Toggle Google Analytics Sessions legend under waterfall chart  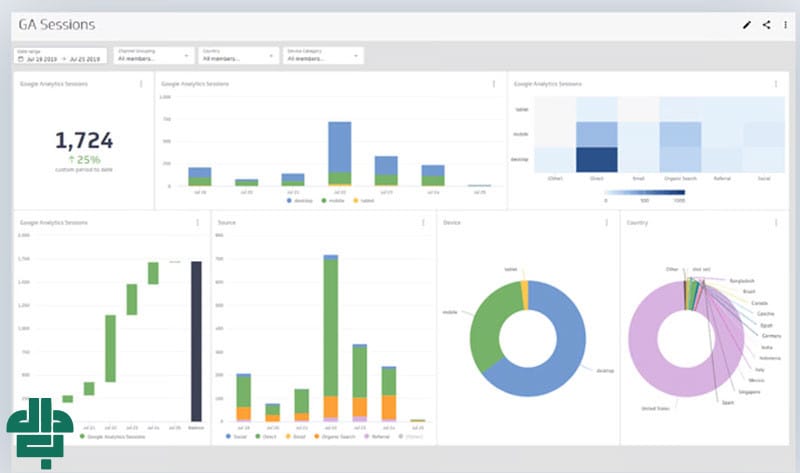coord(112,437)
